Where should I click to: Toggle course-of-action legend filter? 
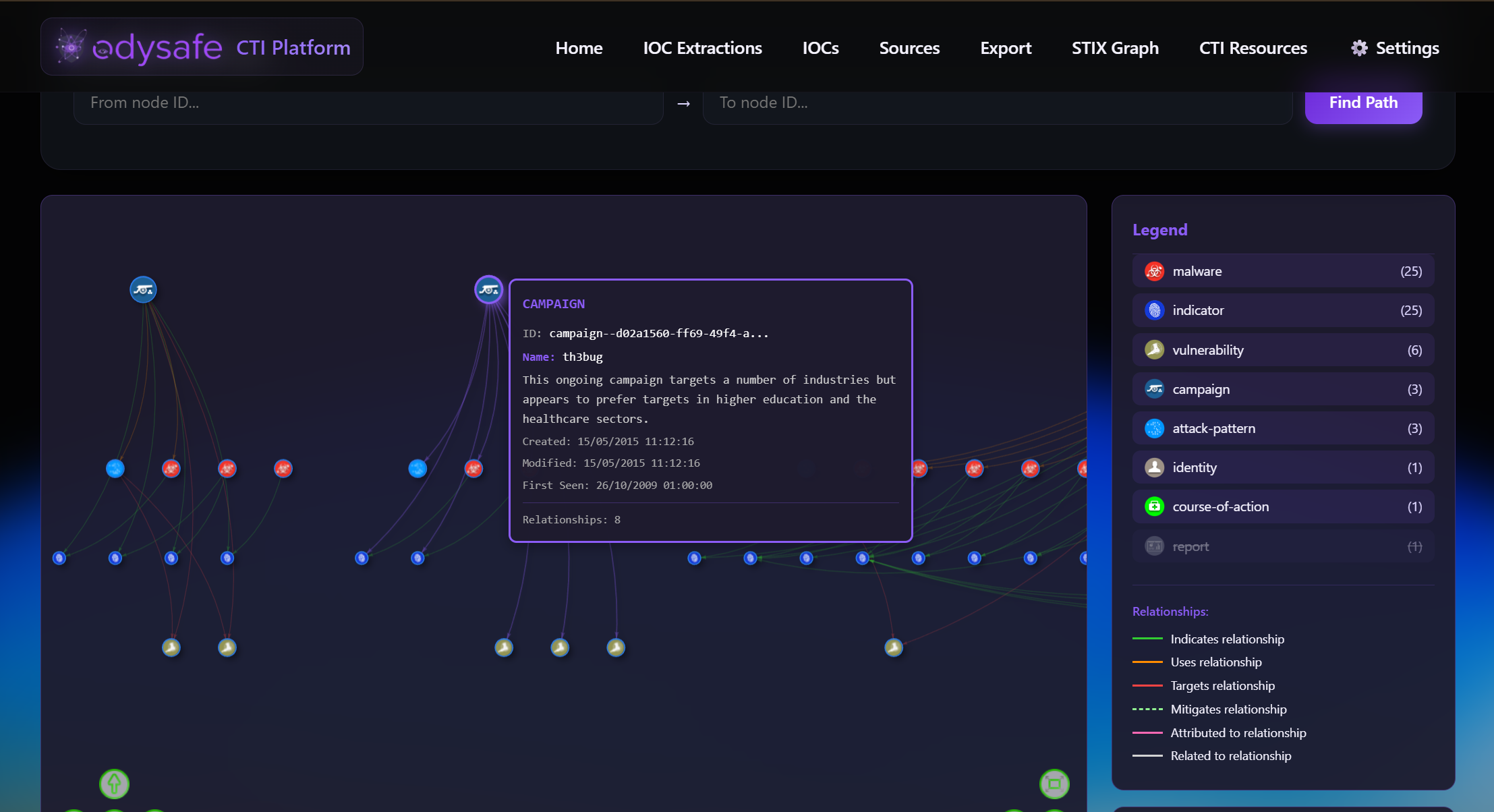click(x=1283, y=506)
